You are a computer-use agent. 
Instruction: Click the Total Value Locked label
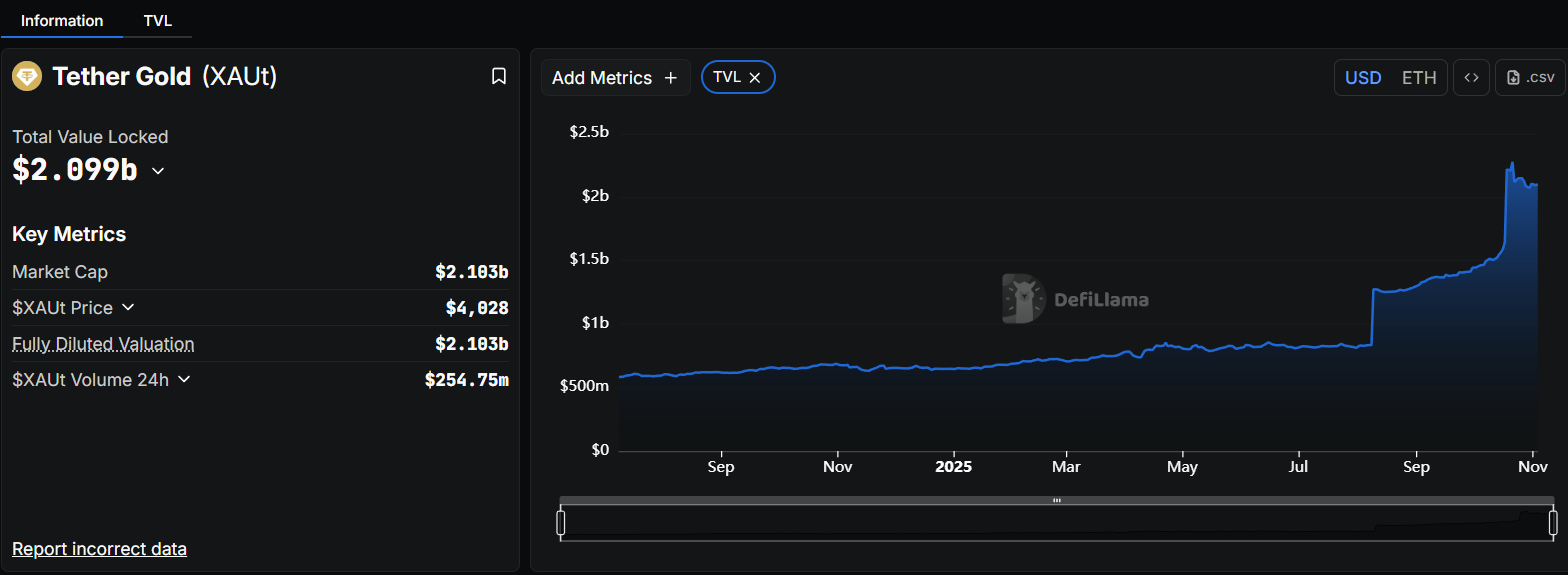pyautogui.click(x=90, y=137)
